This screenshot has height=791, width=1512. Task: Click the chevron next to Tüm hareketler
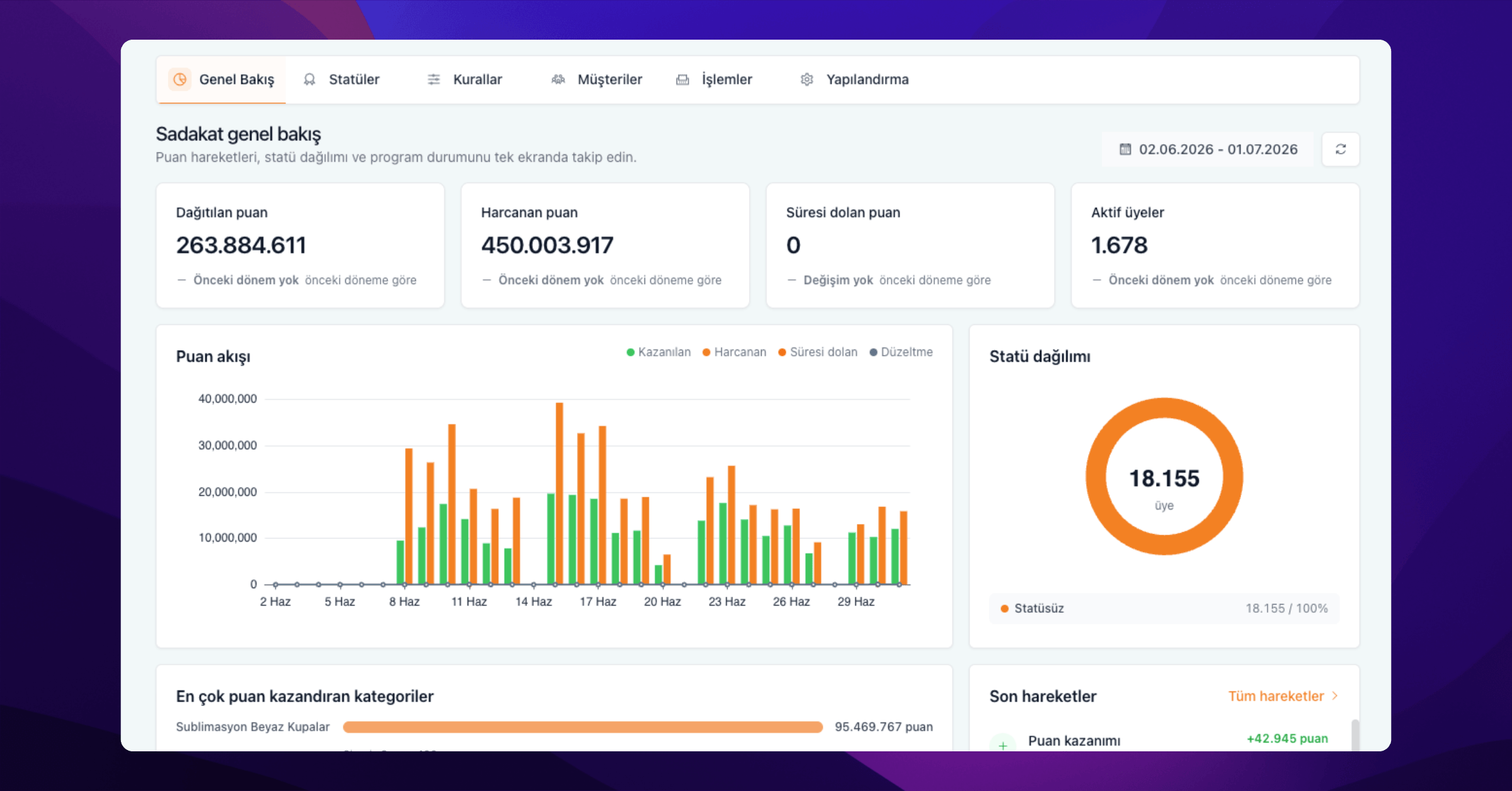(x=1335, y=696)
